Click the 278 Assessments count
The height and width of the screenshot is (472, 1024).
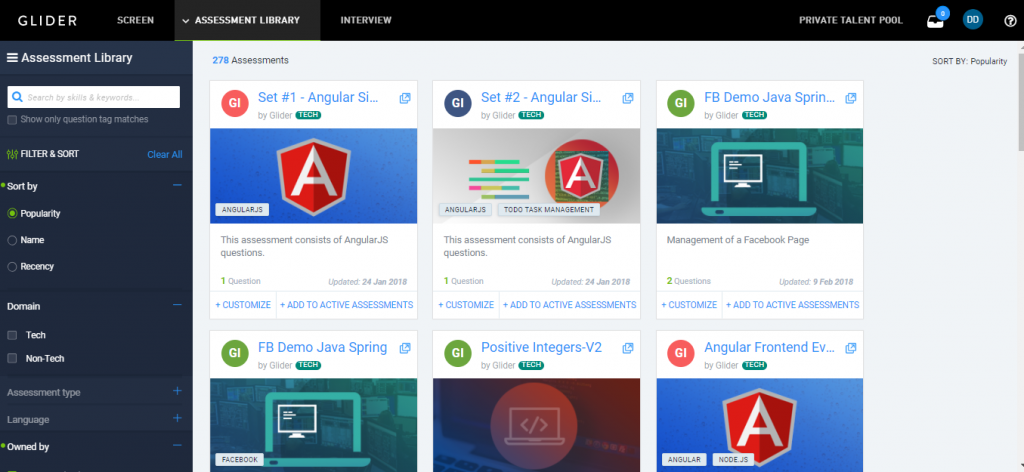click(x=250, y=60)
